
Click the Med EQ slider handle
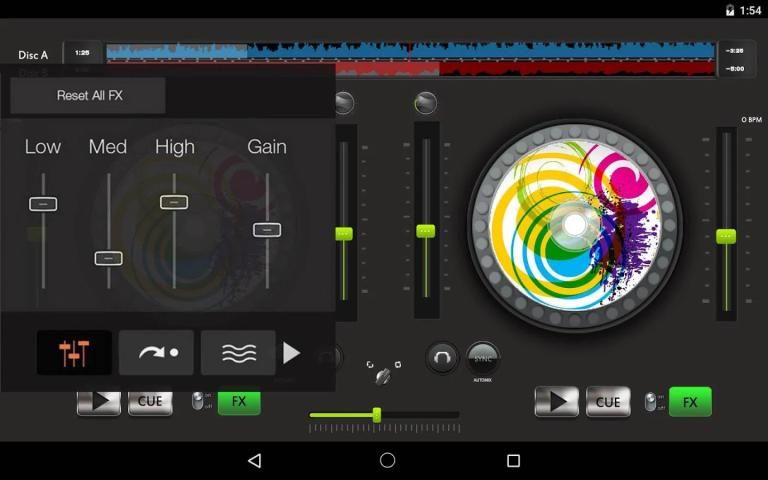(108, 258)
